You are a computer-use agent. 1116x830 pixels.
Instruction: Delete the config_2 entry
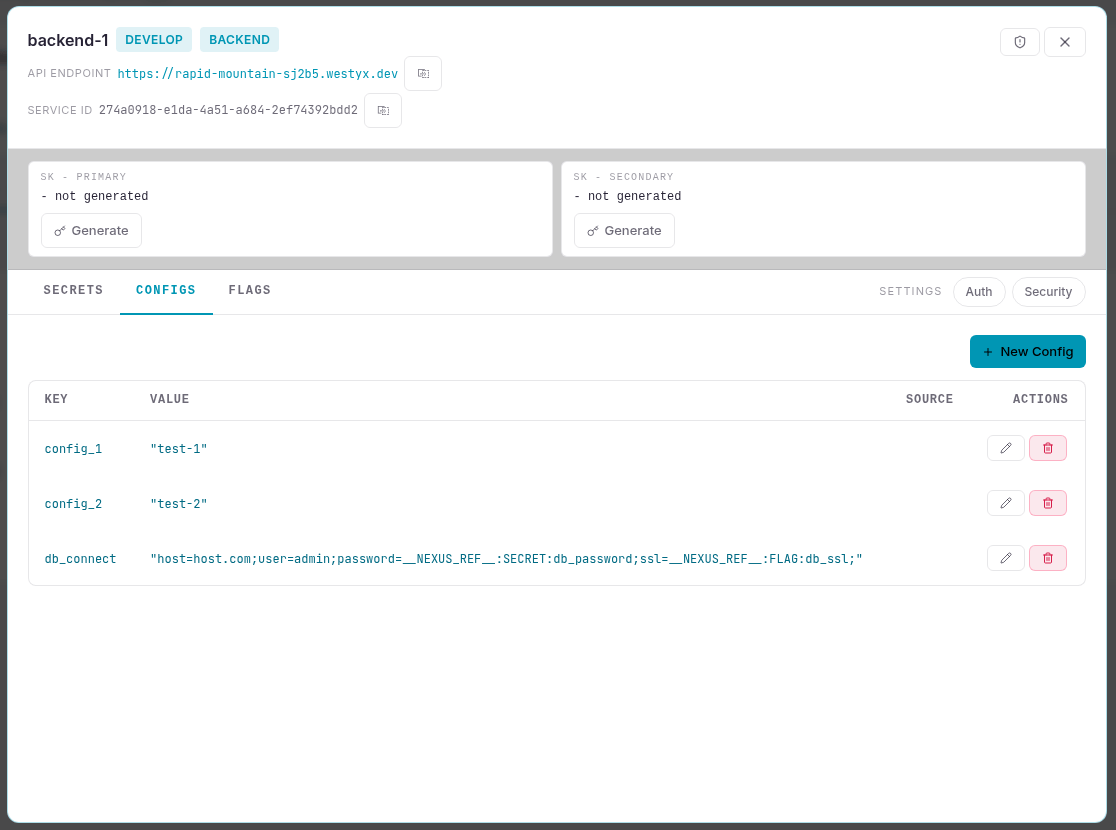(1047, 503)
